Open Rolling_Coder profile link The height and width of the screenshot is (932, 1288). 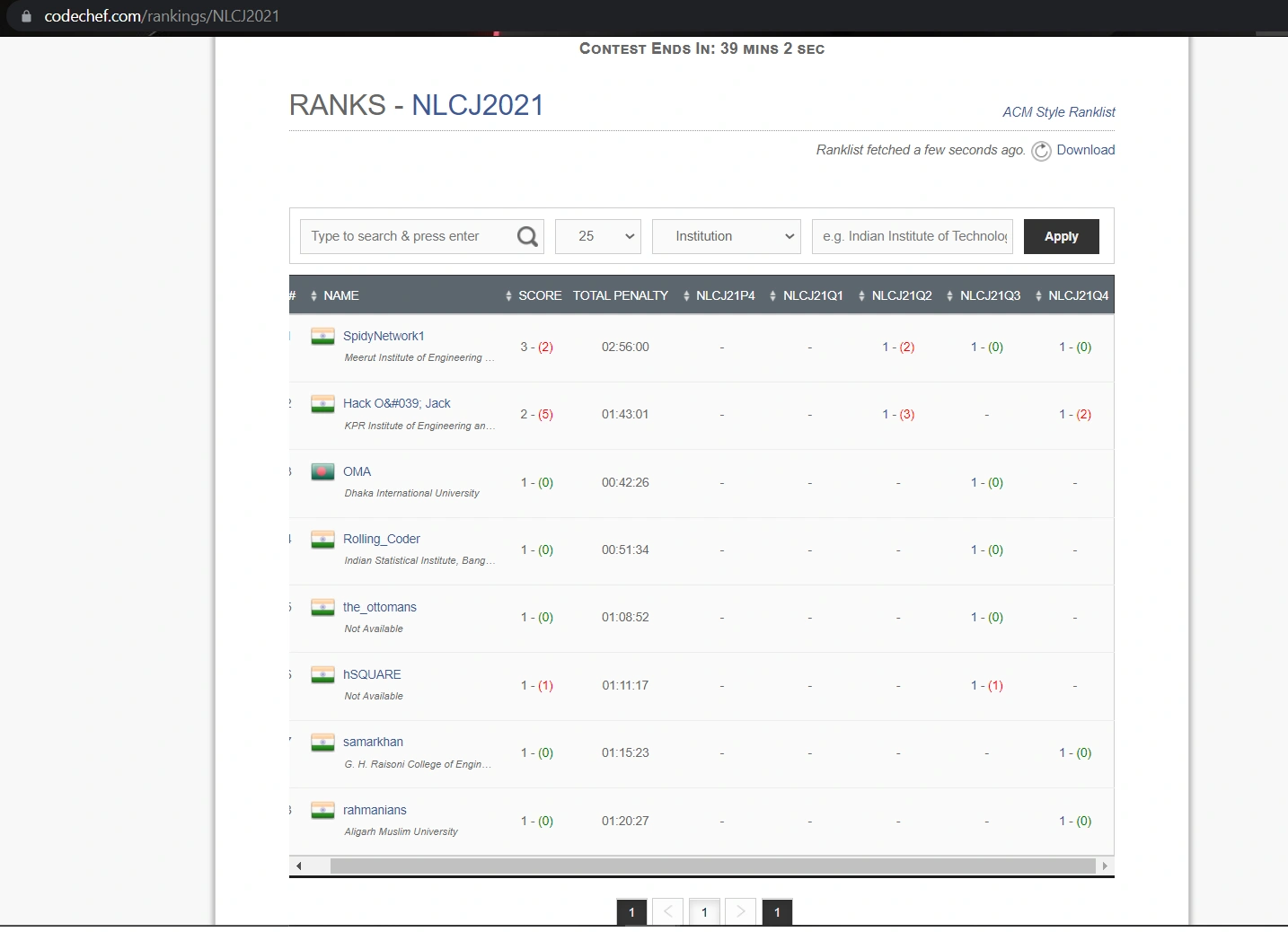click(x=382, y=539)
